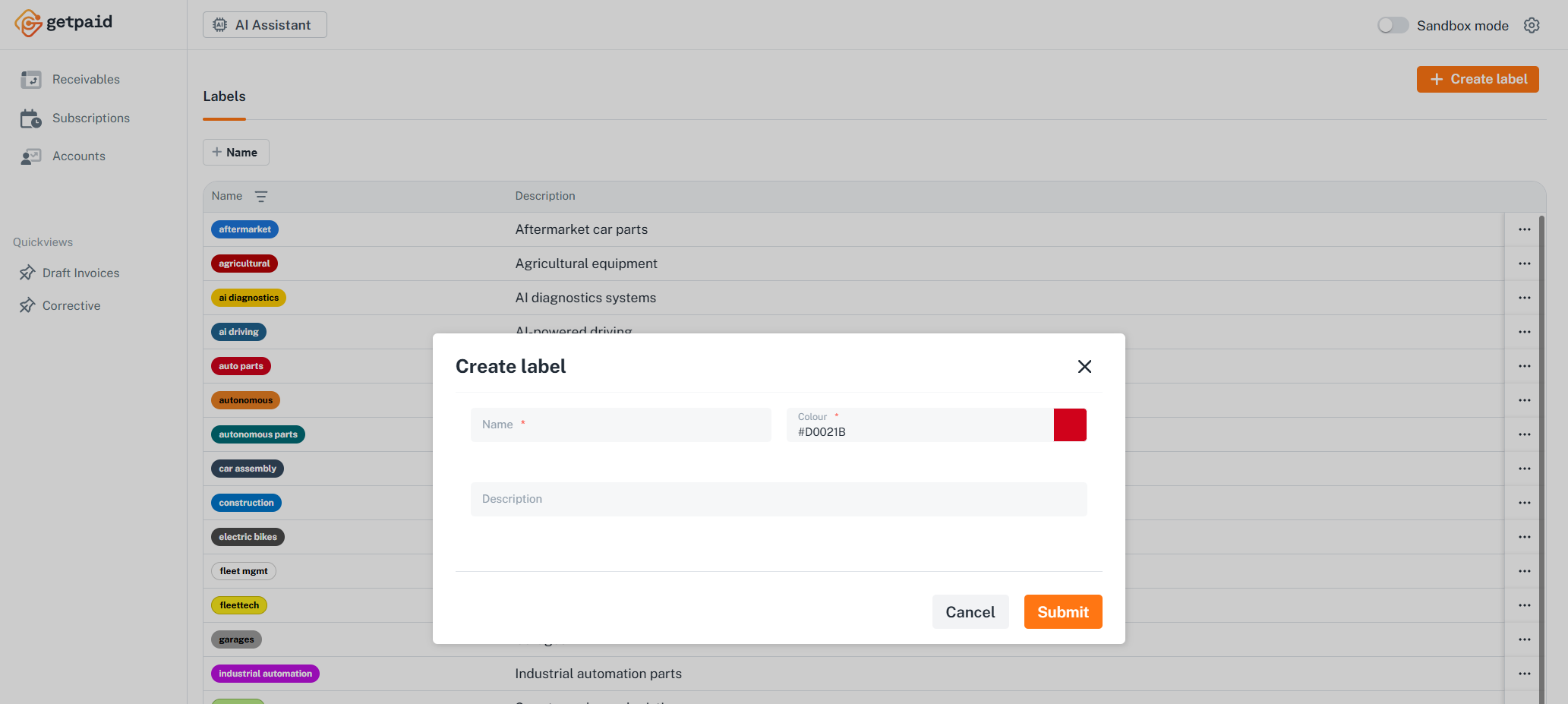Click the aftermarket label tag
The width and height of the screenshot is (1568, 704).
245,229
